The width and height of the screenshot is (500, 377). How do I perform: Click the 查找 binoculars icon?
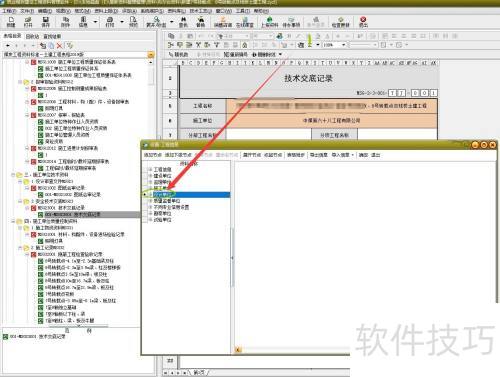[x=183, y=22]
